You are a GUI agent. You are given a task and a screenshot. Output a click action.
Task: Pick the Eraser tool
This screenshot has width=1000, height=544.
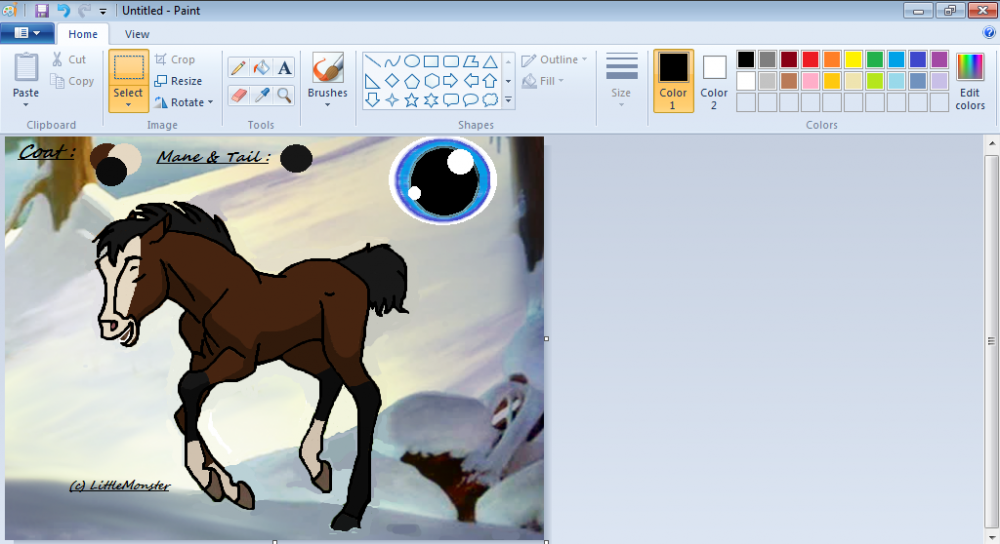tap(239, 95)
